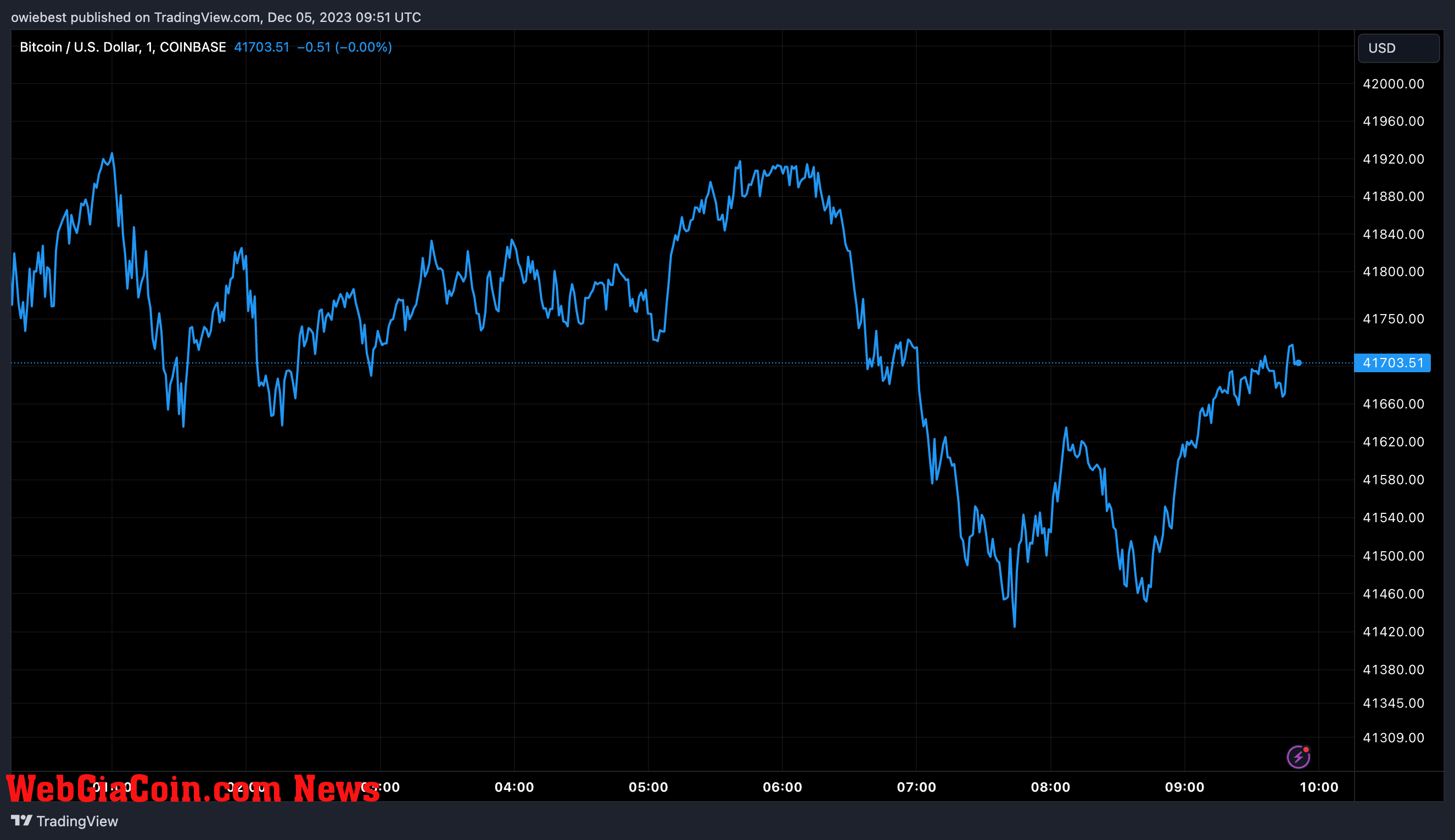Click the 06:00 time axis label

(x=782, y=787)
